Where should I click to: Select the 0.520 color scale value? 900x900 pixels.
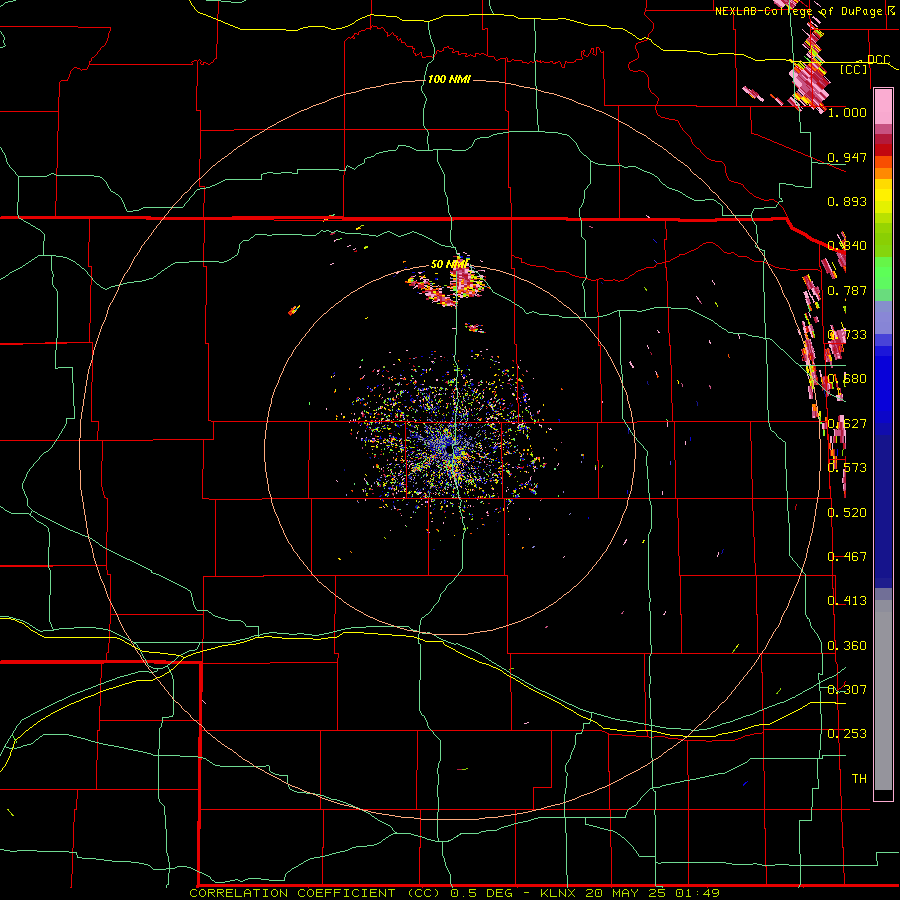pyautogui.click(x=847, y=512)
